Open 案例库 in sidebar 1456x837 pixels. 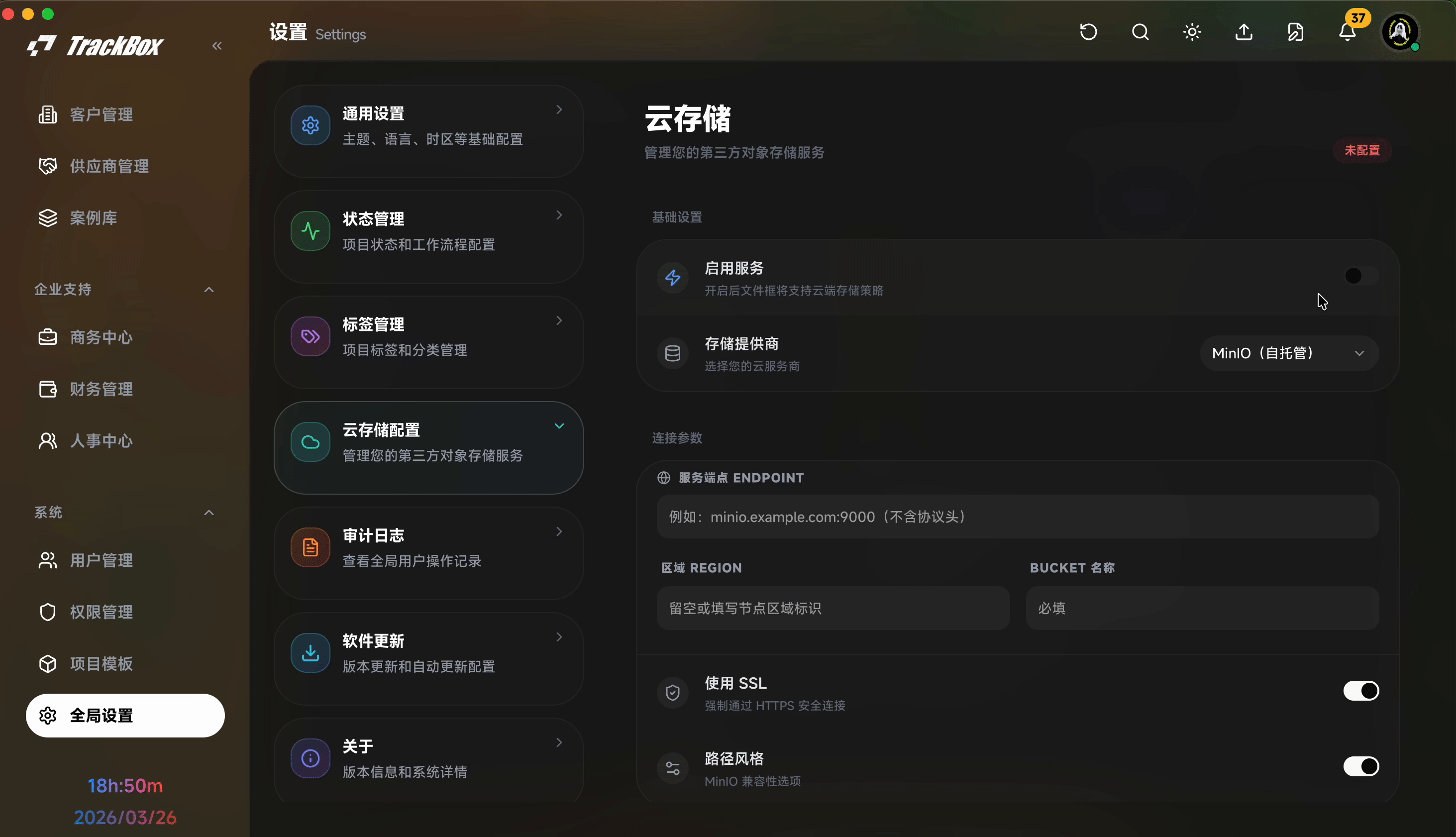[x=125, y=218]
